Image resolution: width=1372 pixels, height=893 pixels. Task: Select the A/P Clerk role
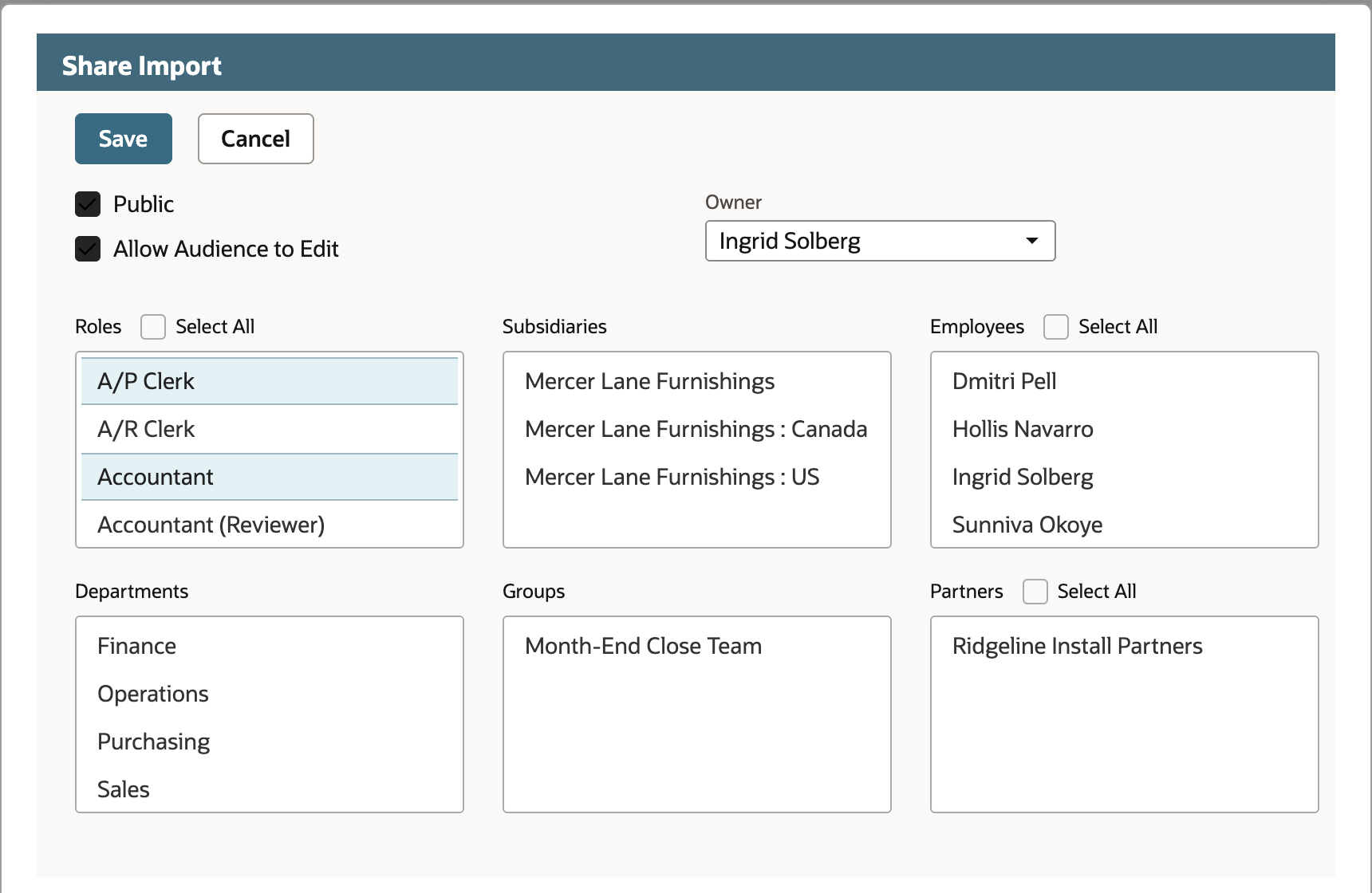tap(270, 381)
